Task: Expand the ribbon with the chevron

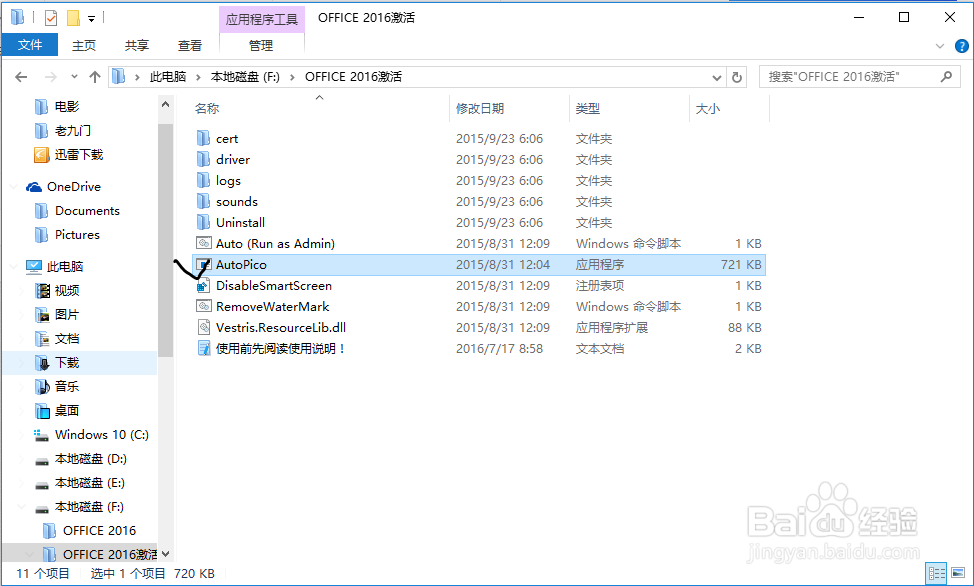Action: pos(938,45)
